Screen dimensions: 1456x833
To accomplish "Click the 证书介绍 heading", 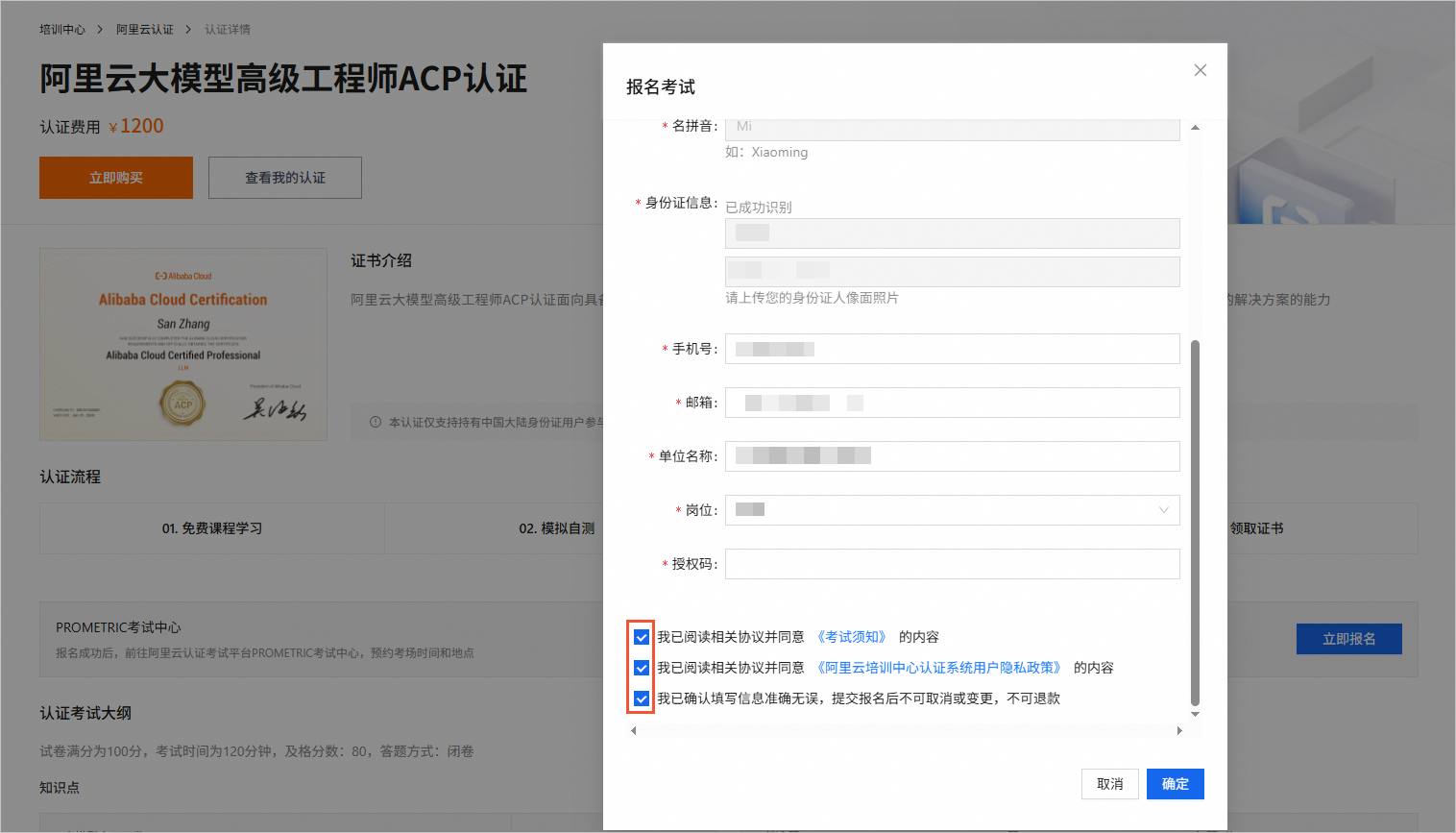I will (381, 260).
